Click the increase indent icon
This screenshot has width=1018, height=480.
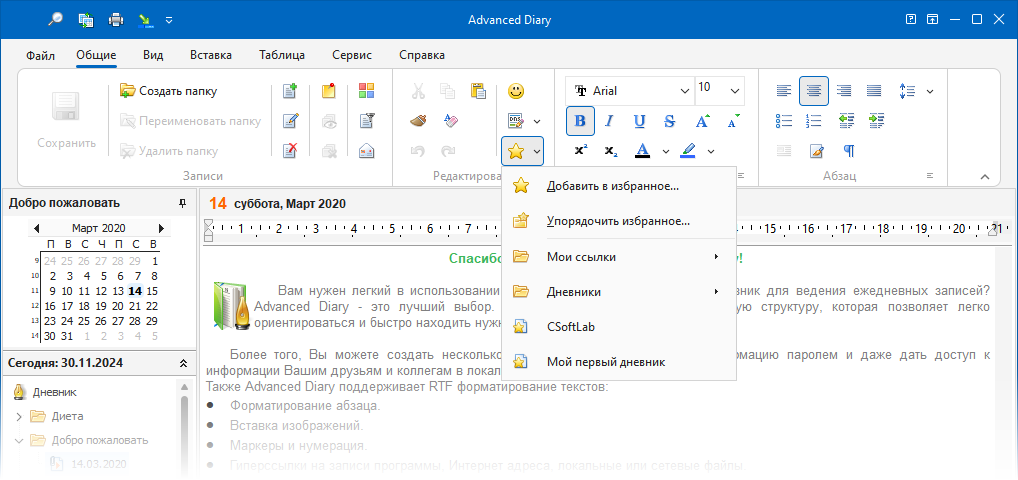(876, 121)
